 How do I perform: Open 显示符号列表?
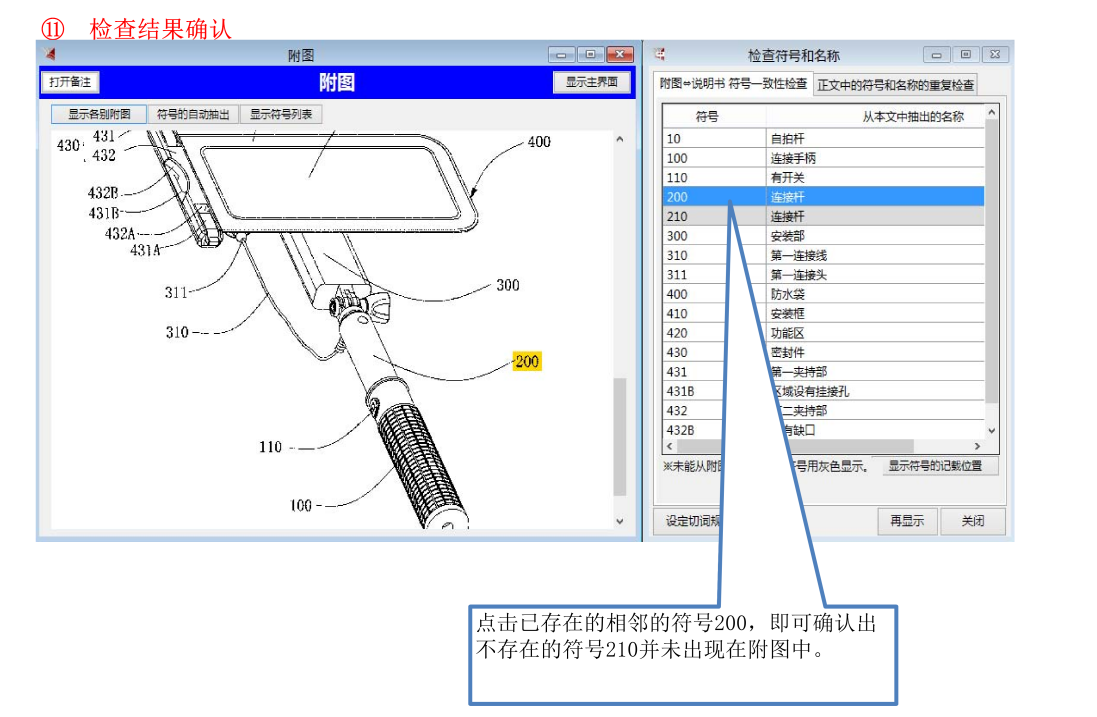pyautogui.click(x=281, y=114)
